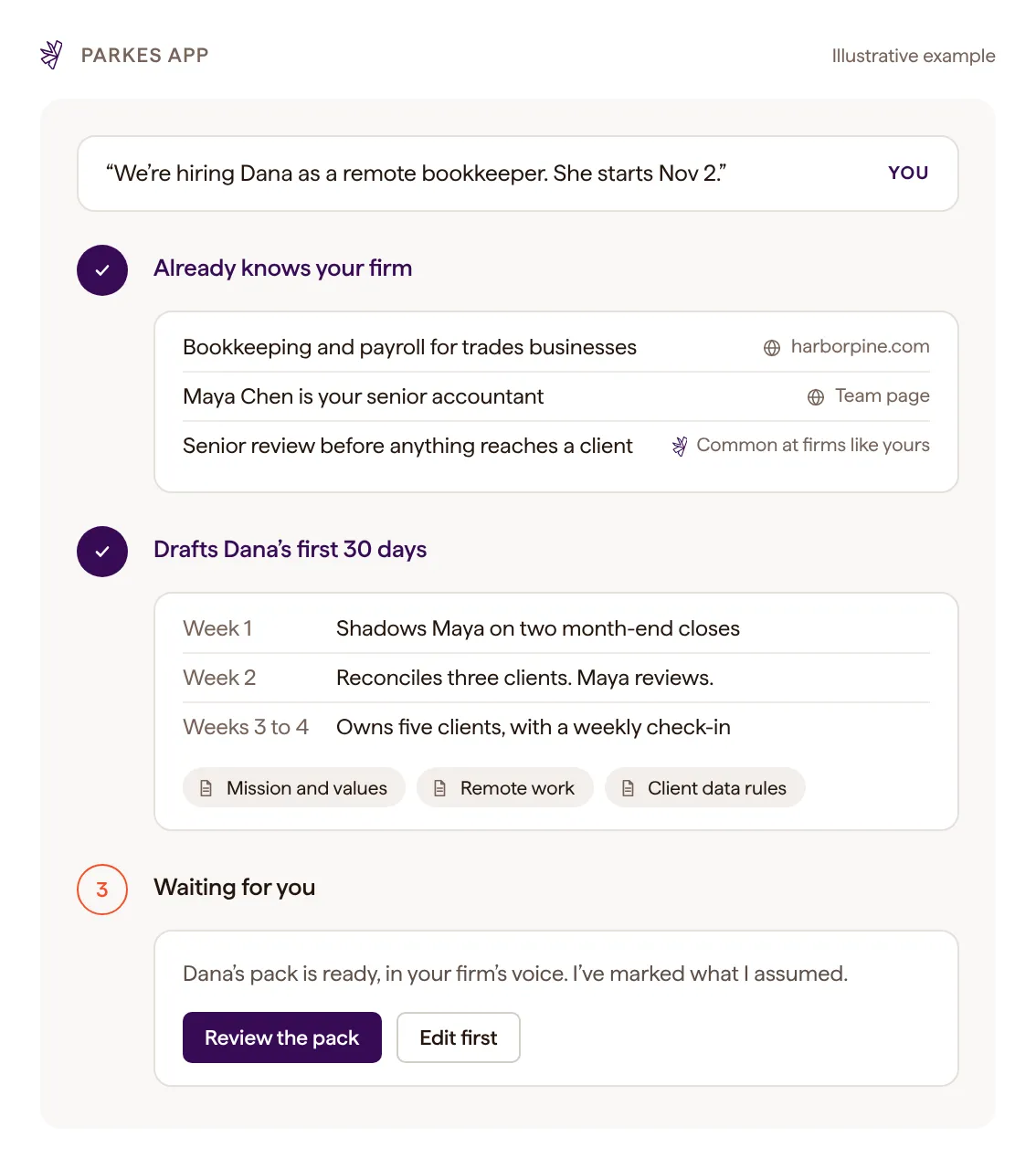Click the globe icon beside harborpine.com
This screenshot has width=1036, height=1169.
772,348
